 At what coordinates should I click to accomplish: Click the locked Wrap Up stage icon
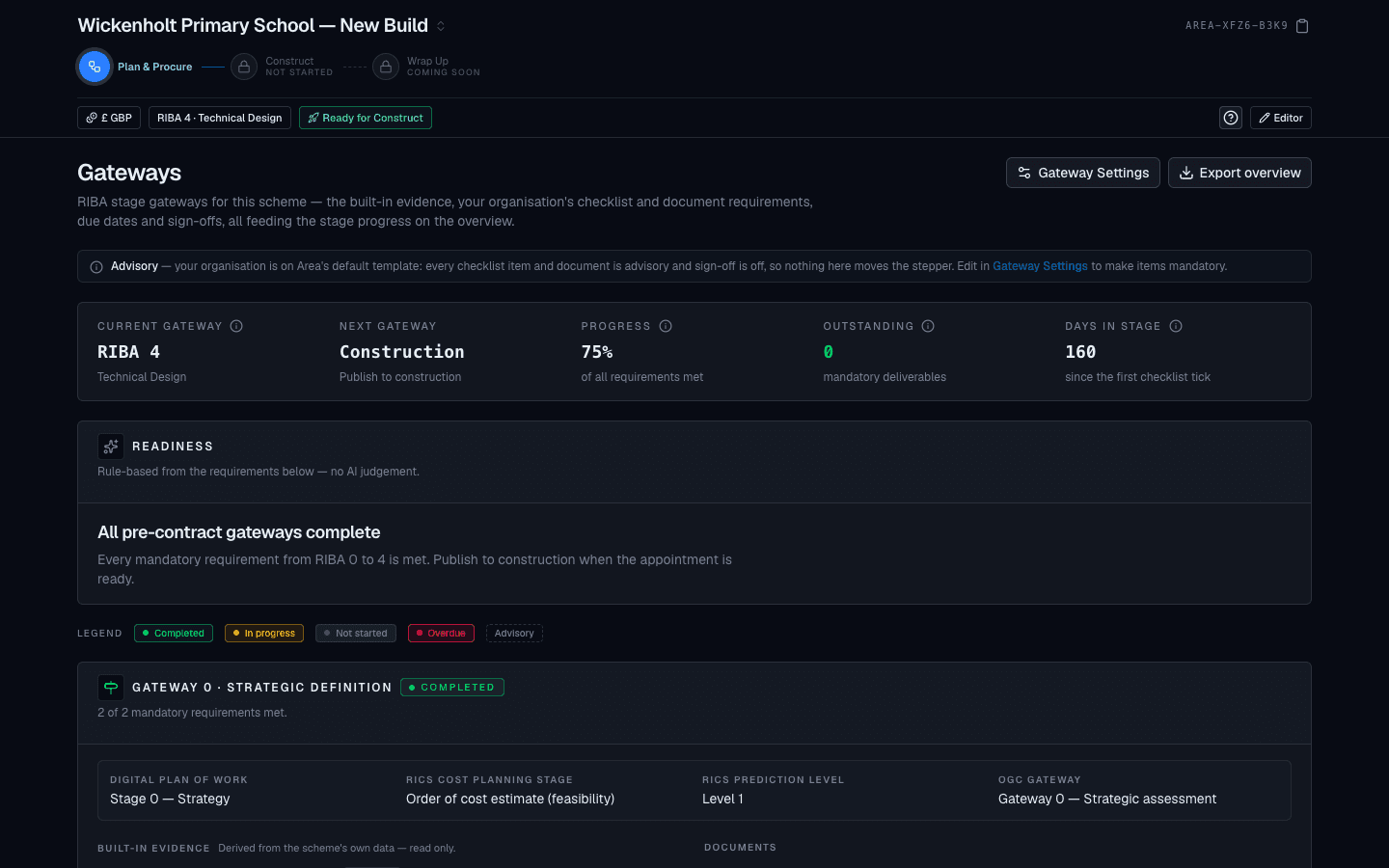pyautogui.click(x=386, y=67)
